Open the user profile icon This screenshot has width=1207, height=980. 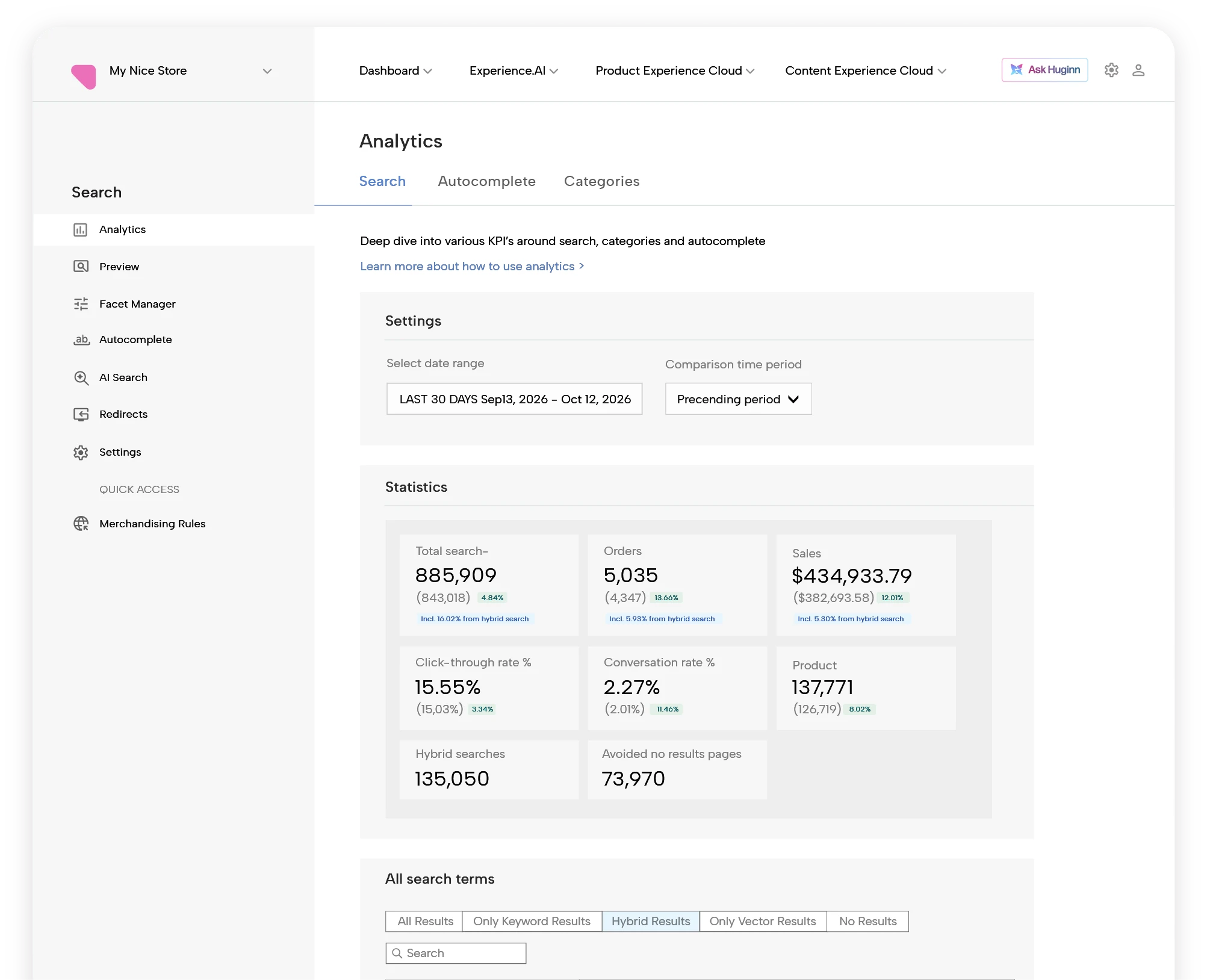[x=1138, y=70]
